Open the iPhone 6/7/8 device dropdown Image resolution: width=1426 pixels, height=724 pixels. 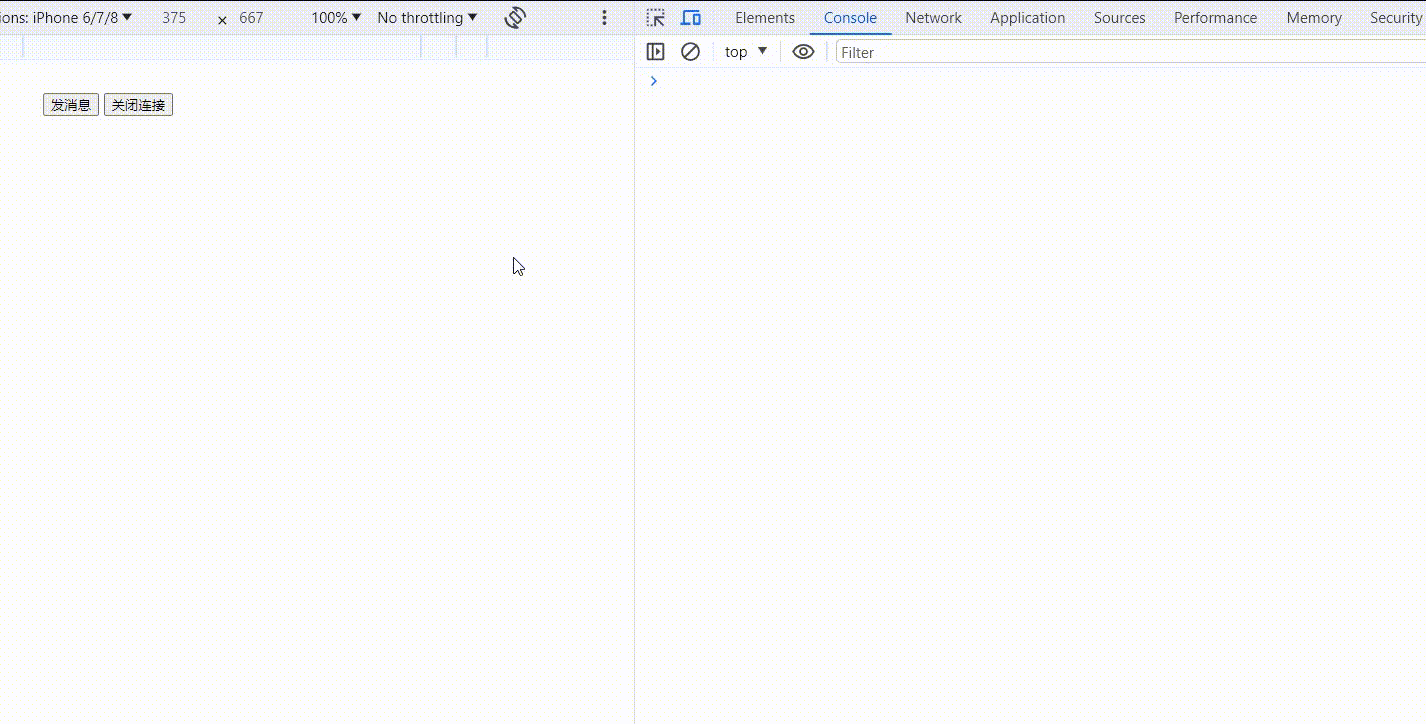(70, 17)
